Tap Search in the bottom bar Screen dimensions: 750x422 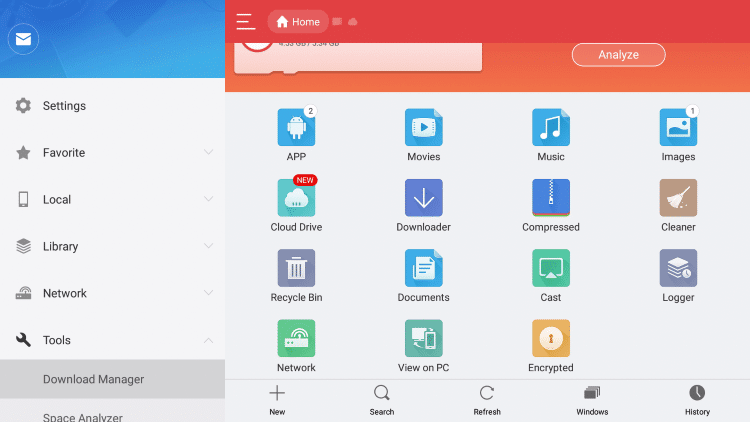[382, 400]
